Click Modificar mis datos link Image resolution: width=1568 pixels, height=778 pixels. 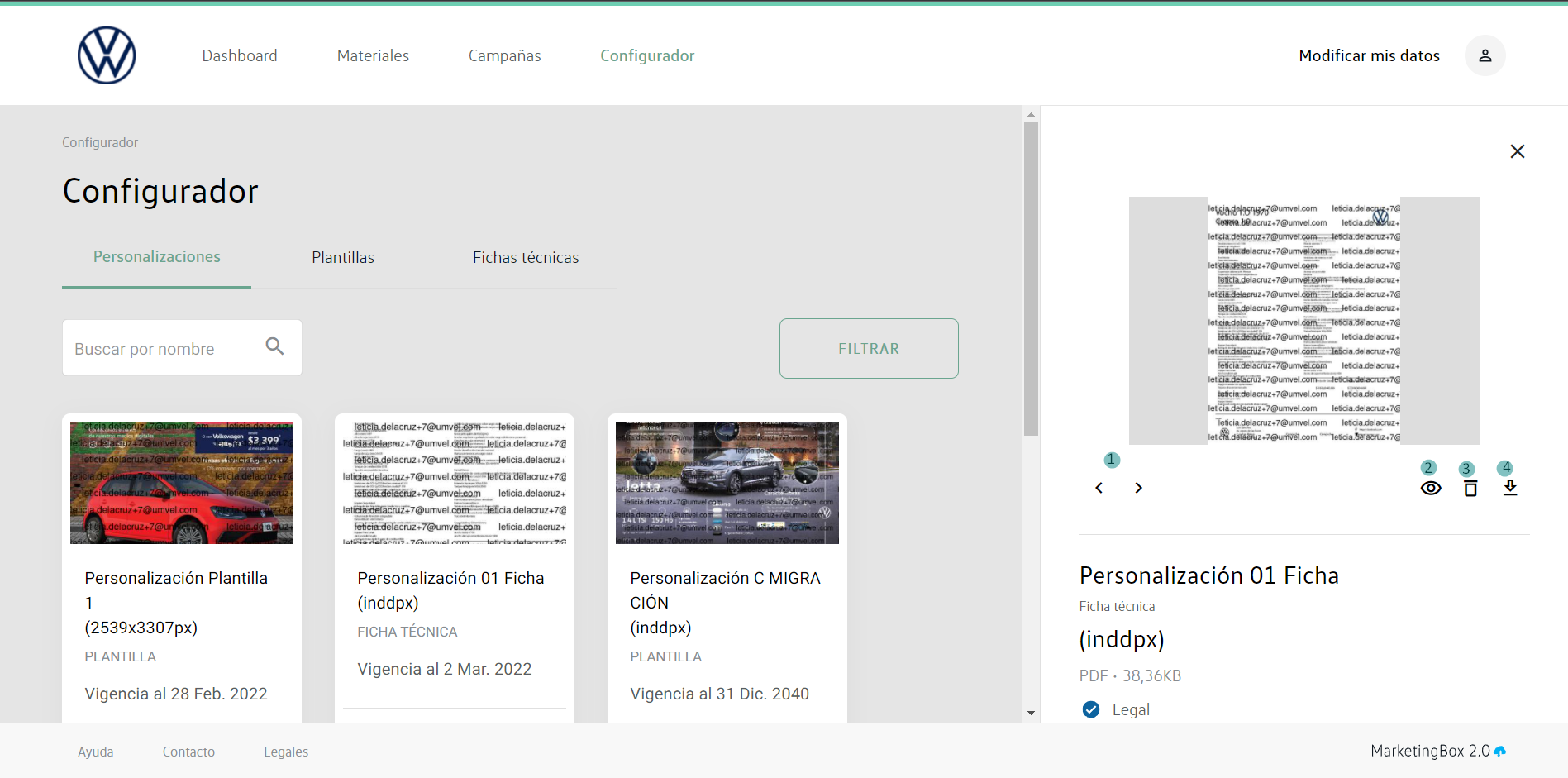pyautogui.click(x=1370, y=55)
